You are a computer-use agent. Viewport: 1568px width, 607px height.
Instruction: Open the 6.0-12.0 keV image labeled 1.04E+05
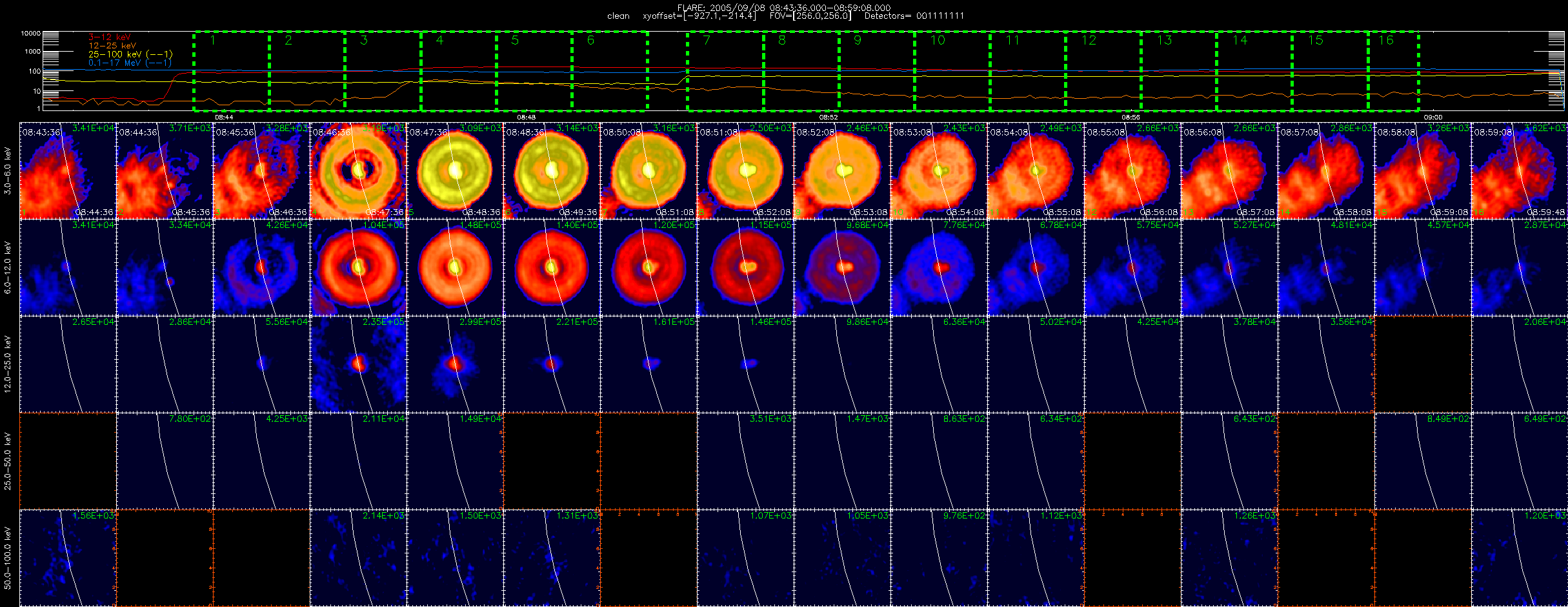click(x=359, y=267)
